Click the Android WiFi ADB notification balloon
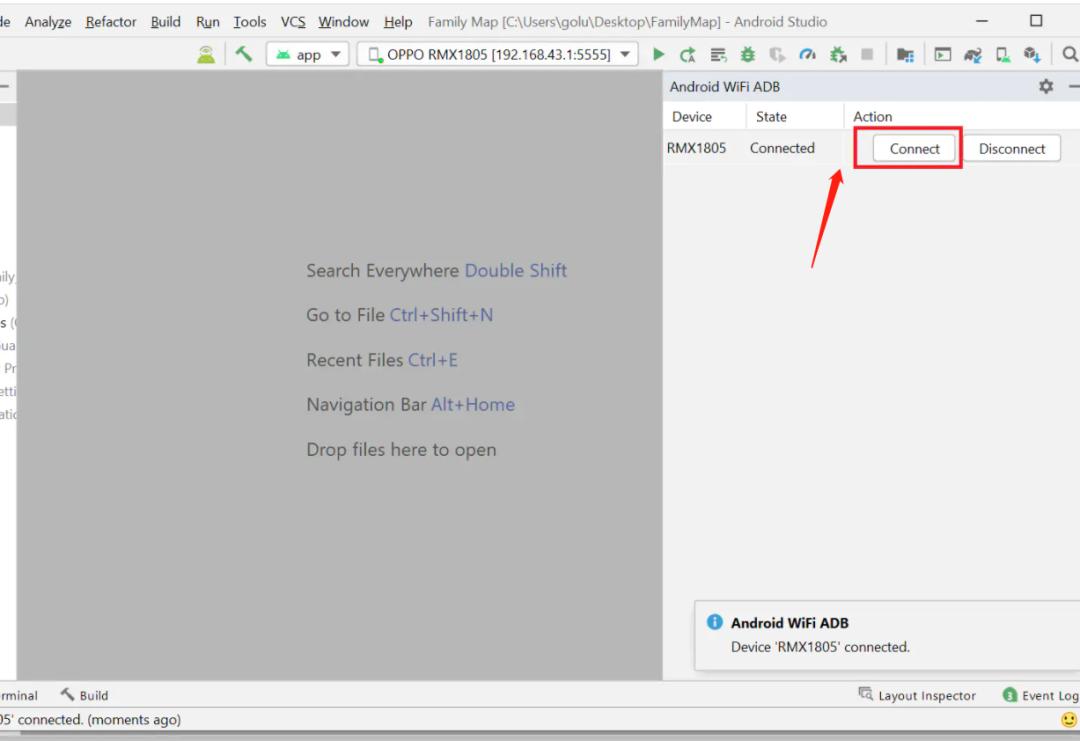The image size is (1080, 741). point(886,635)
